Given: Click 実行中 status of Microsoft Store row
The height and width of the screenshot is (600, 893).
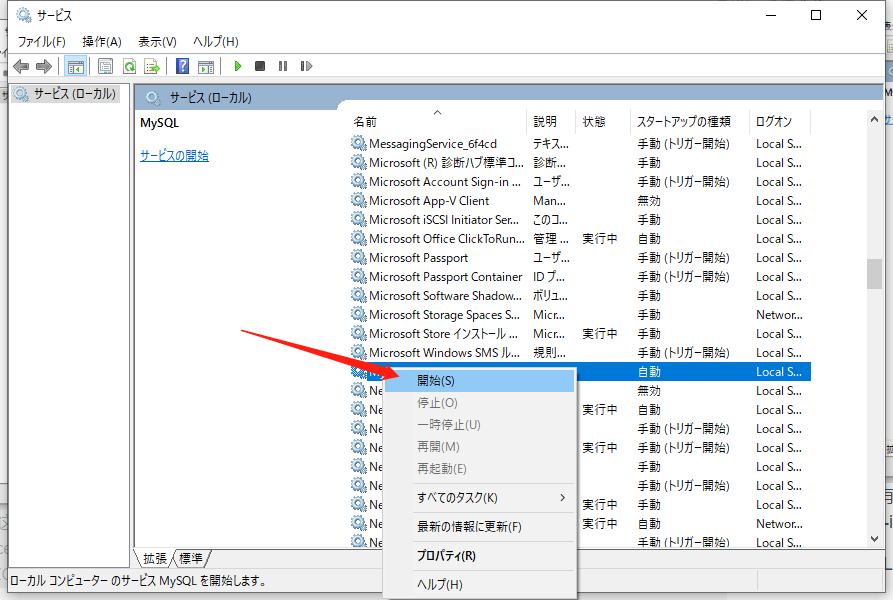Looking at the screenshot, I should (x=600, y=334).
